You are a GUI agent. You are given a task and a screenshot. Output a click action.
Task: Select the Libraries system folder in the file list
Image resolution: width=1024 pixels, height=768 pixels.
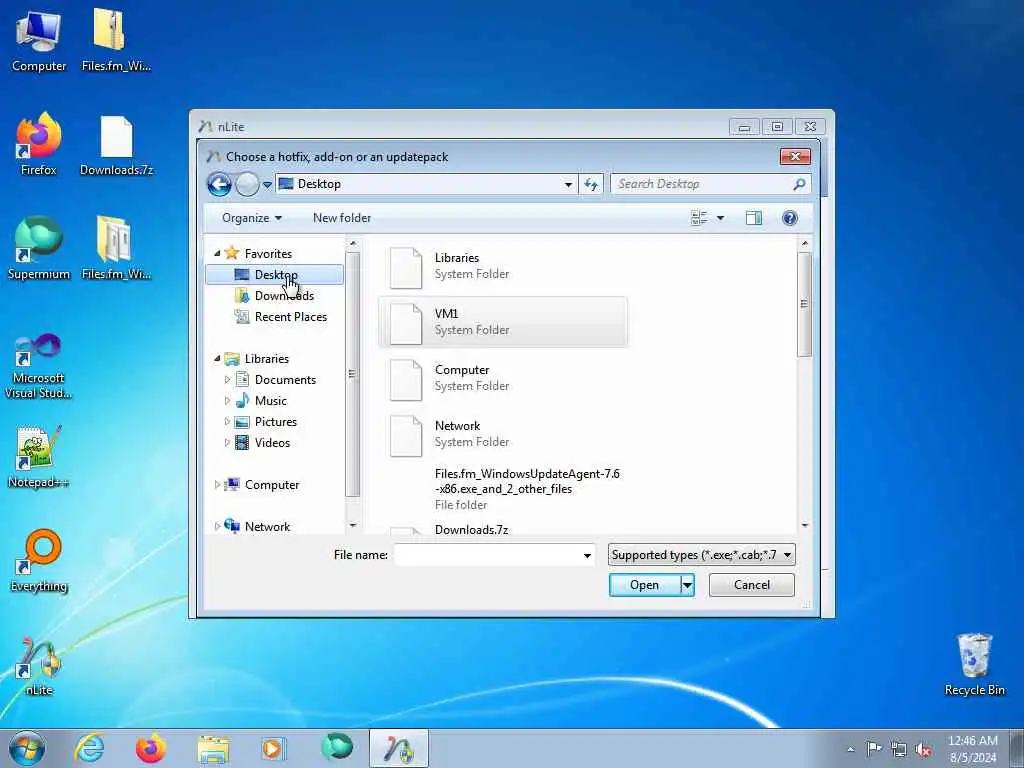point(503,266)
